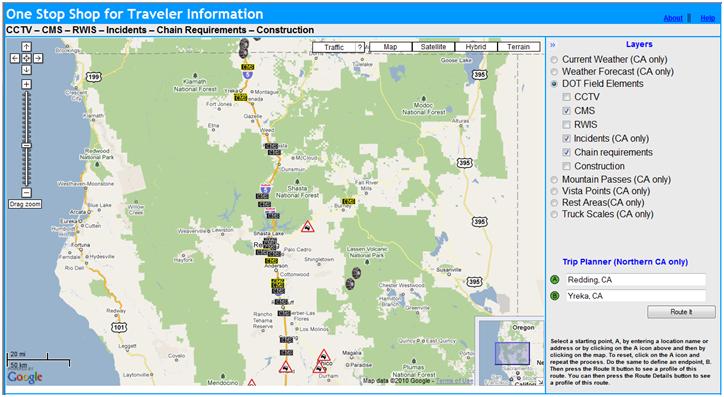The height and width of the screenshot is (397, 724).
Task: Open the lower chain requirement tire icon near Lassen
Action: click(350, 284)
